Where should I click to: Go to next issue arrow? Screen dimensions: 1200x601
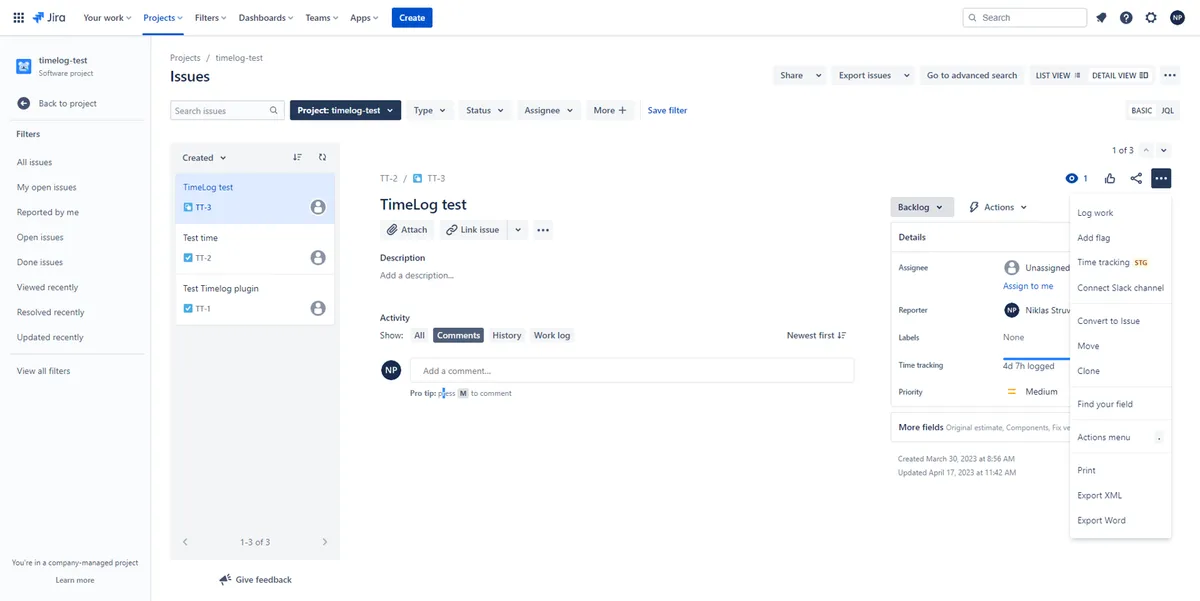[1164, 150]
